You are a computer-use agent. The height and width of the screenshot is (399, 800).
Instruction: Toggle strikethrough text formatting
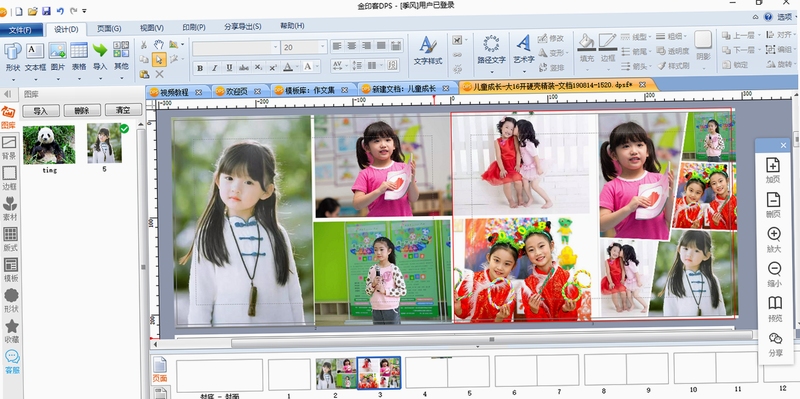244,67
